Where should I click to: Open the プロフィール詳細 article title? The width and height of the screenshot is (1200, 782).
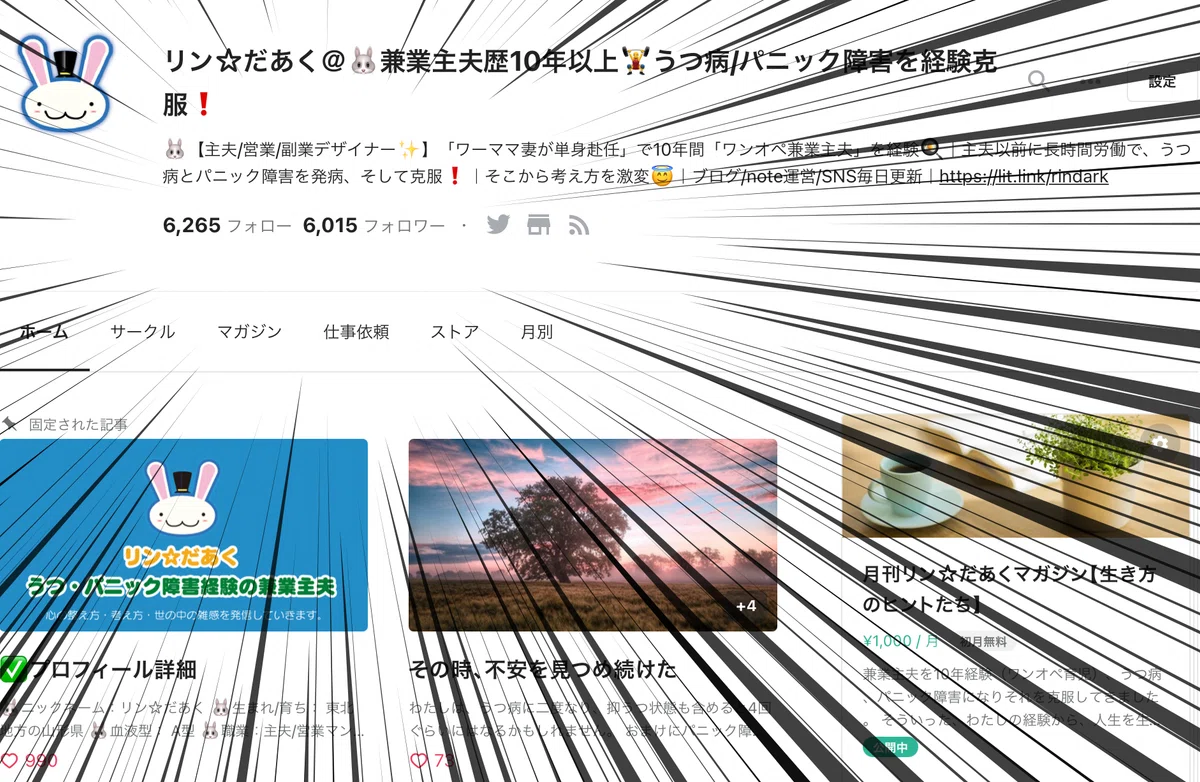tap(99, 669)
